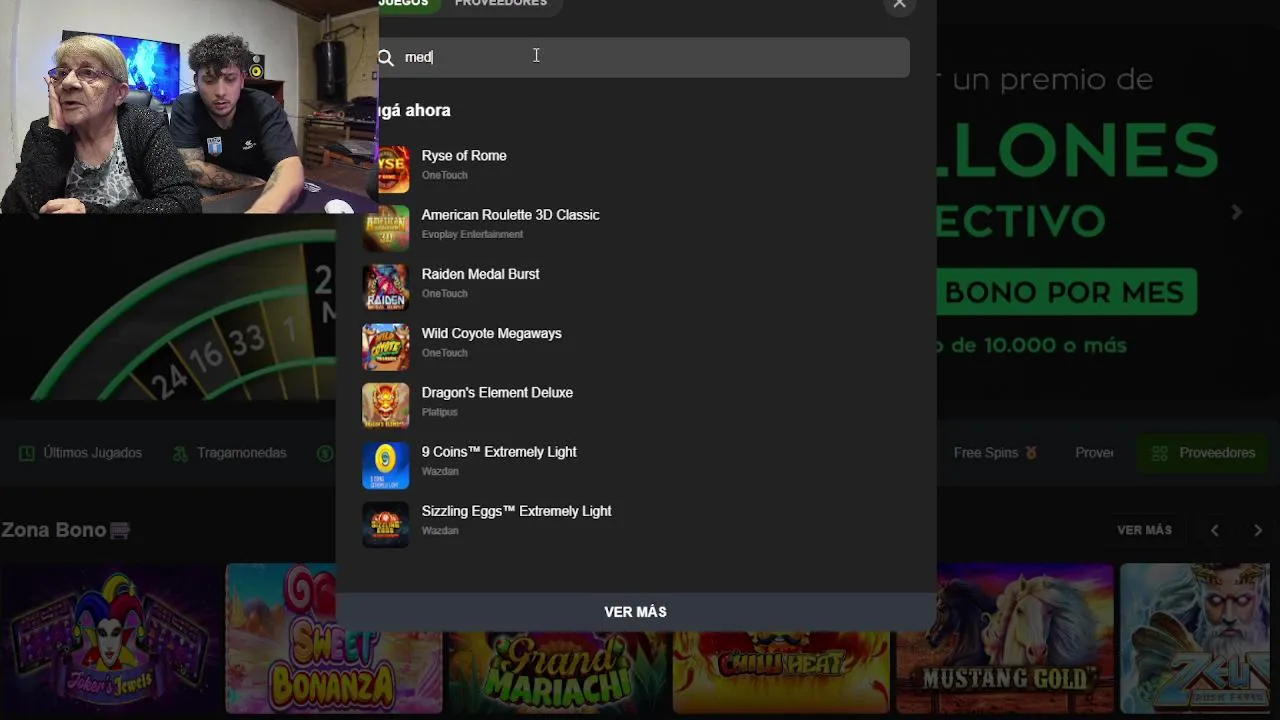Open Raiden Medal Burst game icon
1280x720 pixels.
click(386, 288)
